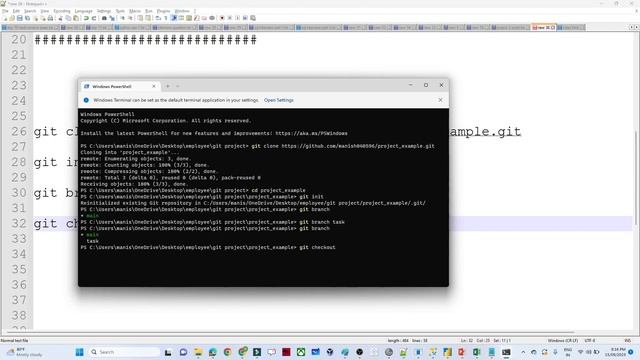Click the taskbar clock and date
This screenshot has height=360, width=640.
click(616, 352)
